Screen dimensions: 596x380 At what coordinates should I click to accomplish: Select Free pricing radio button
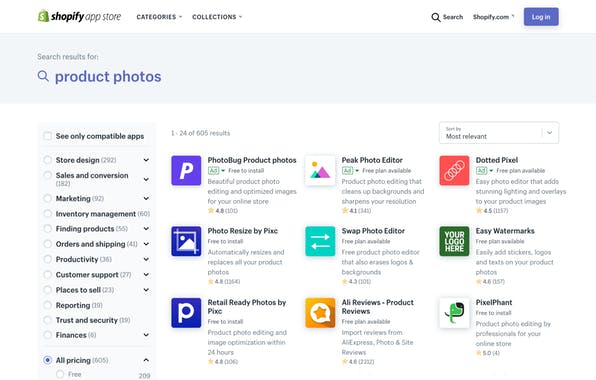tap(60, 374)
